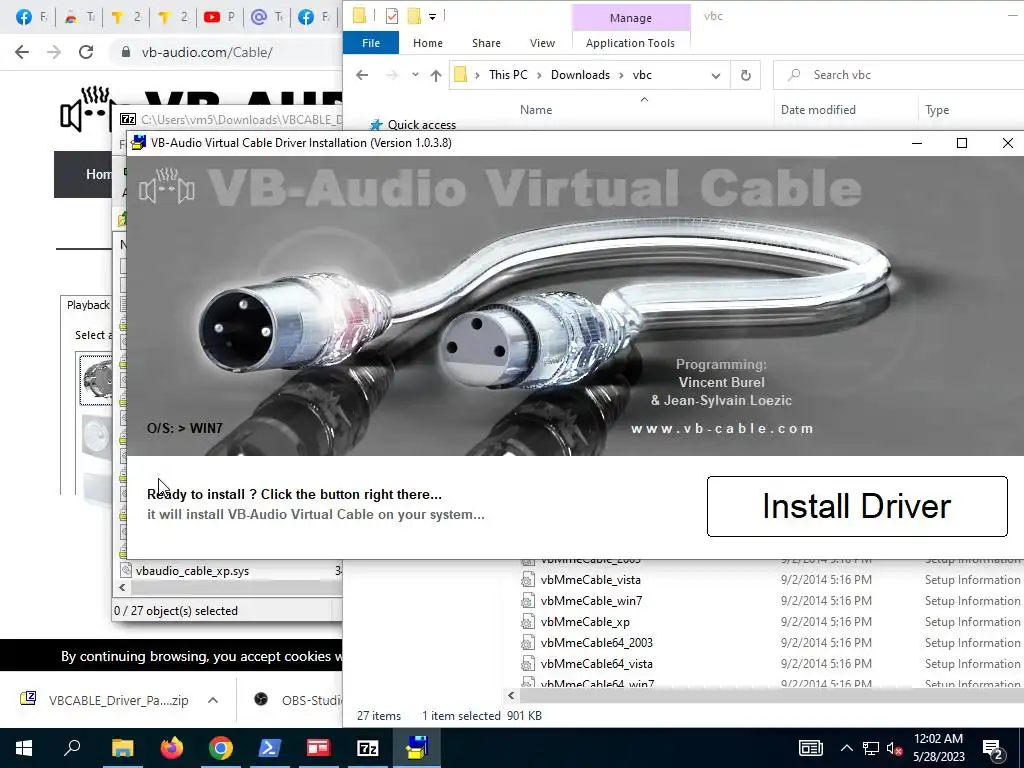Sort files by Date modified column header

pos(818,110)
